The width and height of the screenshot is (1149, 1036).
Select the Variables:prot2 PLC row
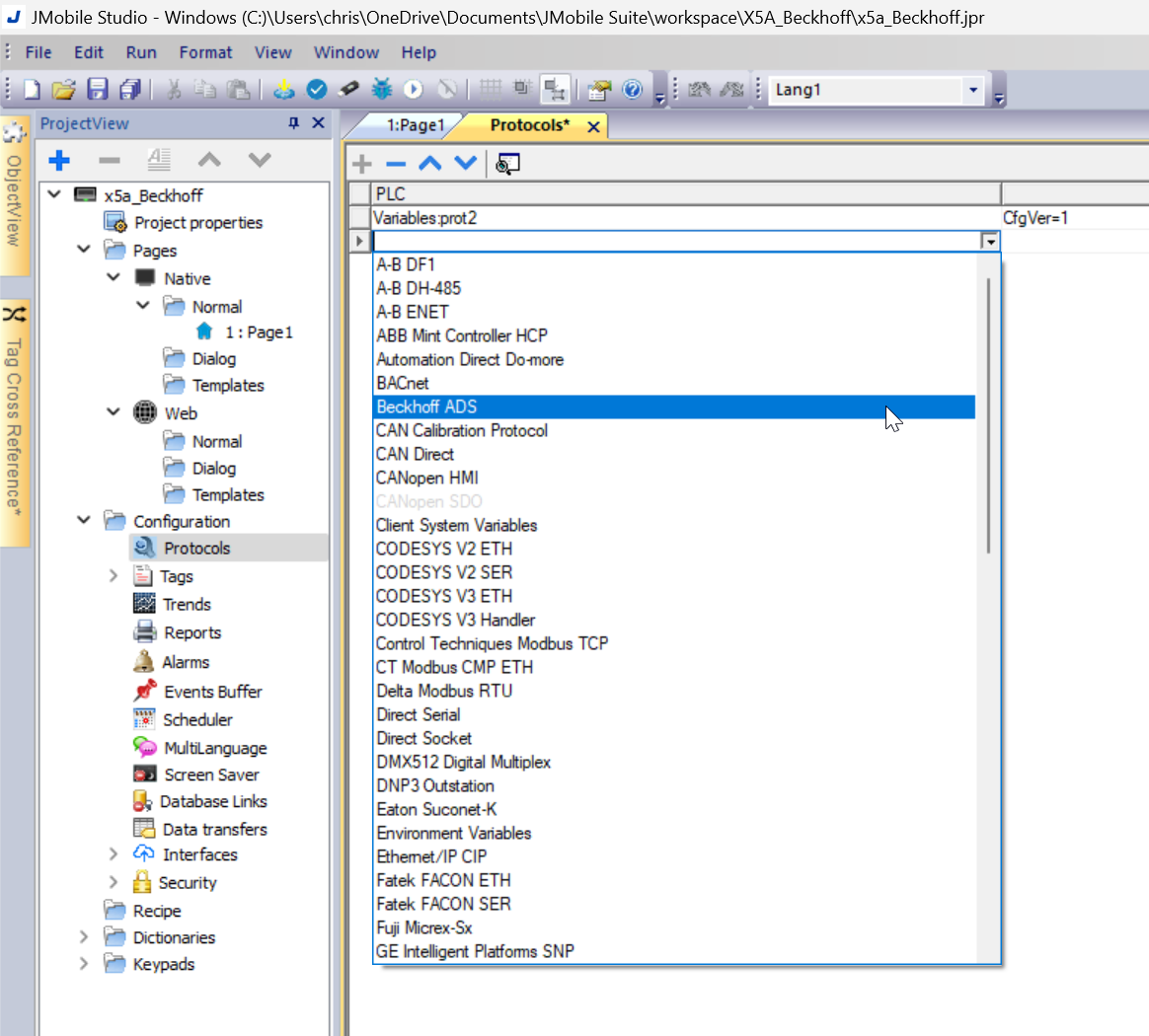pos(685,218)
